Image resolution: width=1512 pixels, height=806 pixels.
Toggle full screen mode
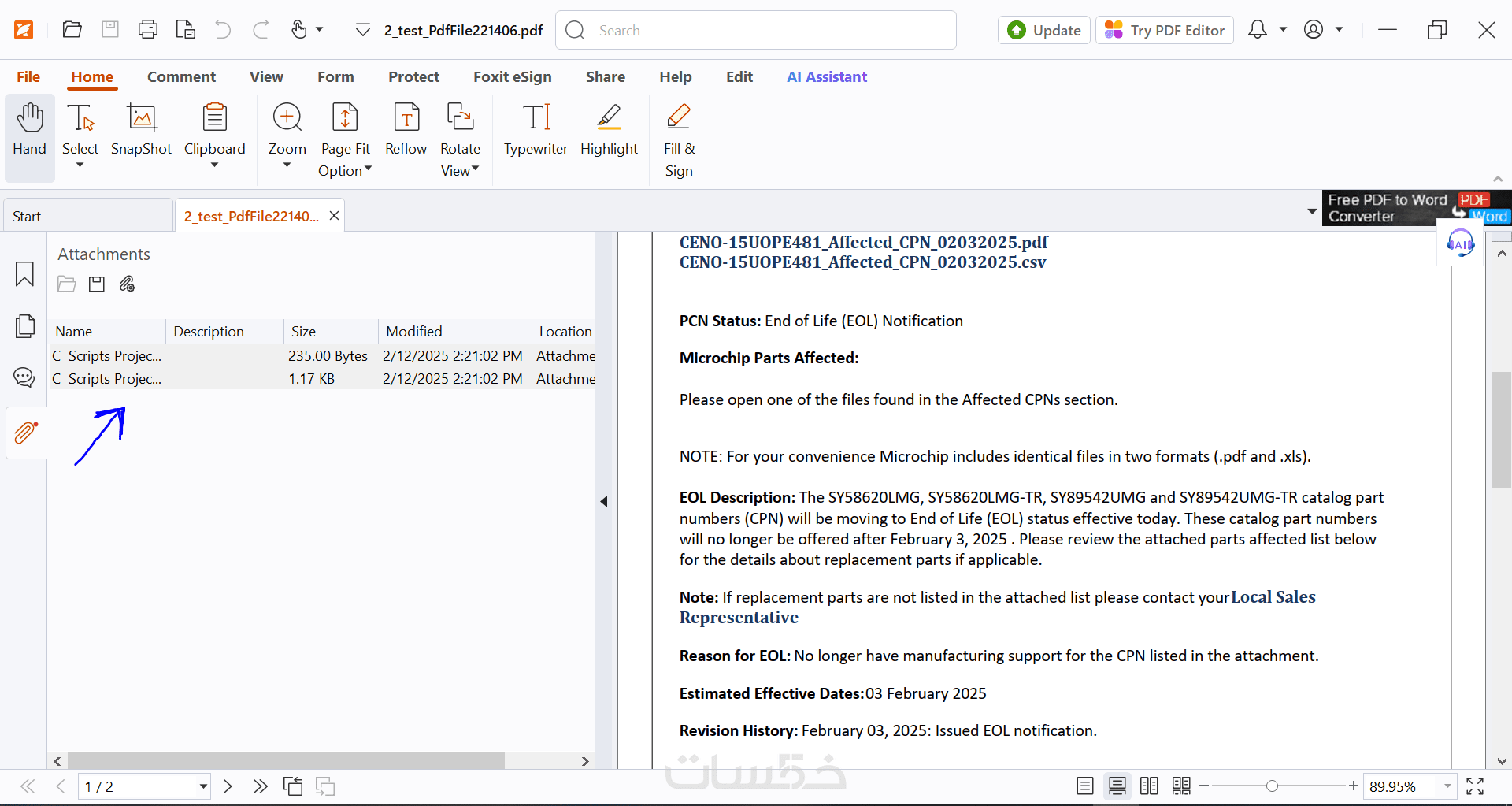point(1475,786)
